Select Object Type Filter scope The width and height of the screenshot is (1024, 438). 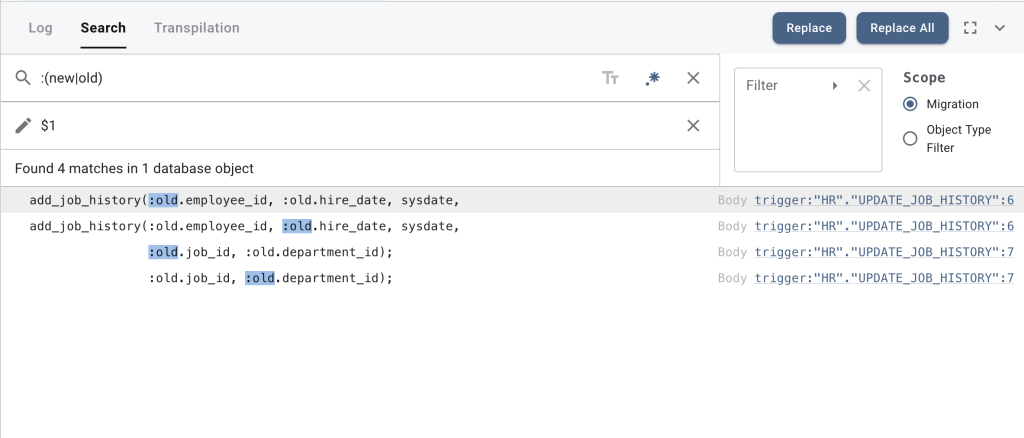(x=910, y=138)
